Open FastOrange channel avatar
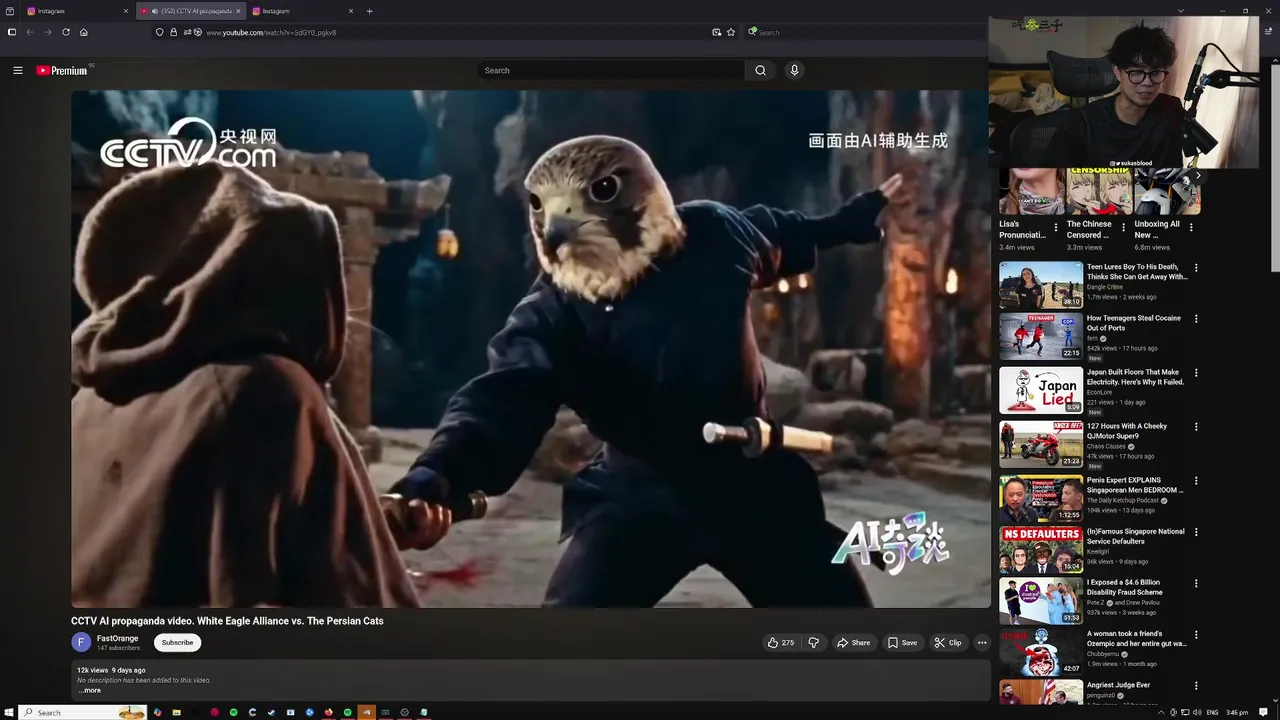The height and width of the screenshot is (720, 1280). coord(81,642)
